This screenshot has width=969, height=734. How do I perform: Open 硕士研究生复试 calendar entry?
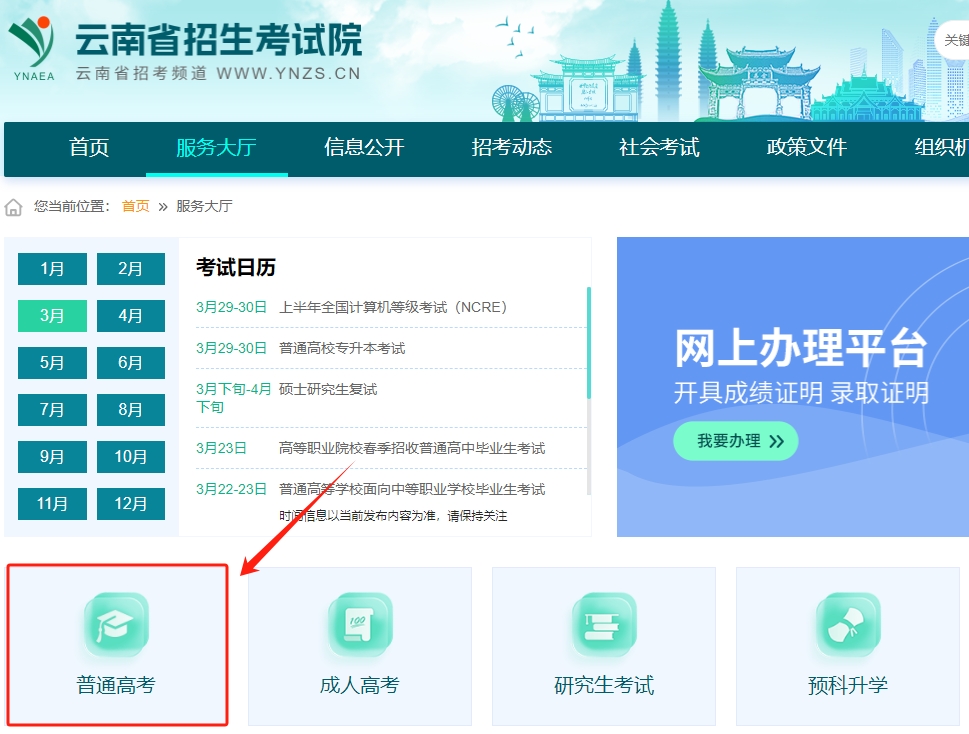click(328, 389)
